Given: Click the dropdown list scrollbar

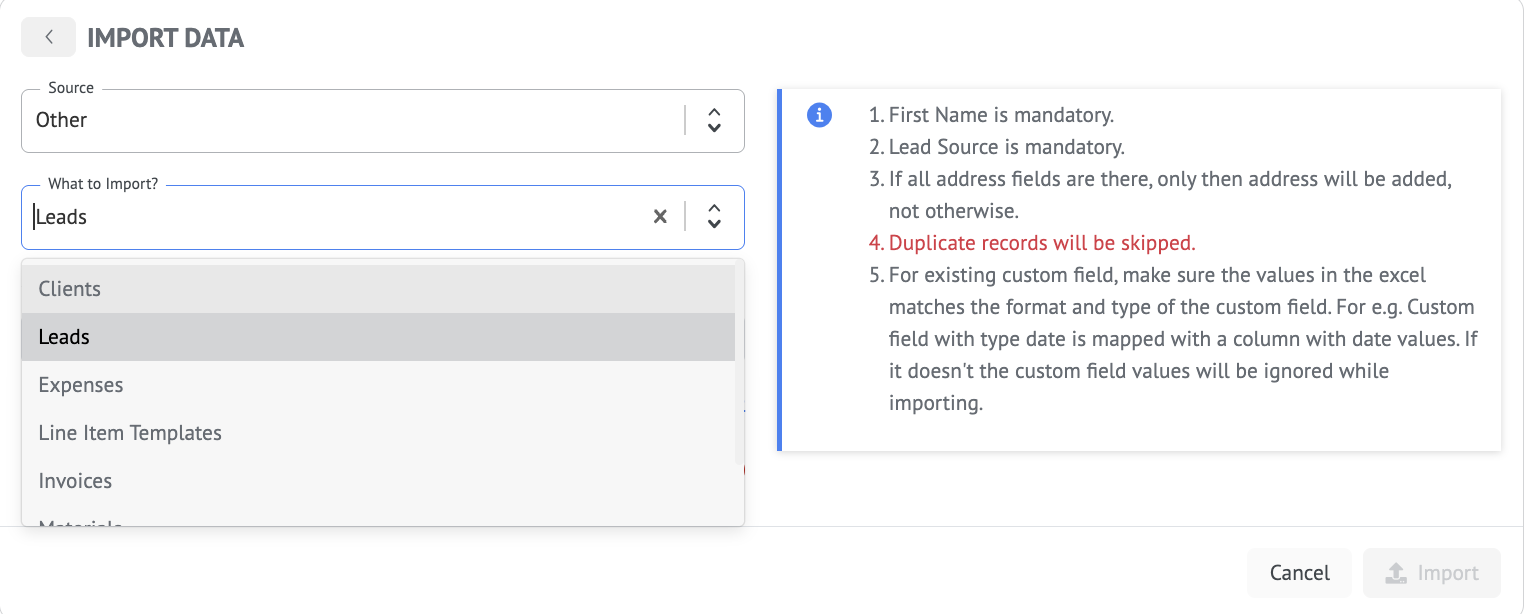Looking at the screenshot, I should (x=740, y=365).
